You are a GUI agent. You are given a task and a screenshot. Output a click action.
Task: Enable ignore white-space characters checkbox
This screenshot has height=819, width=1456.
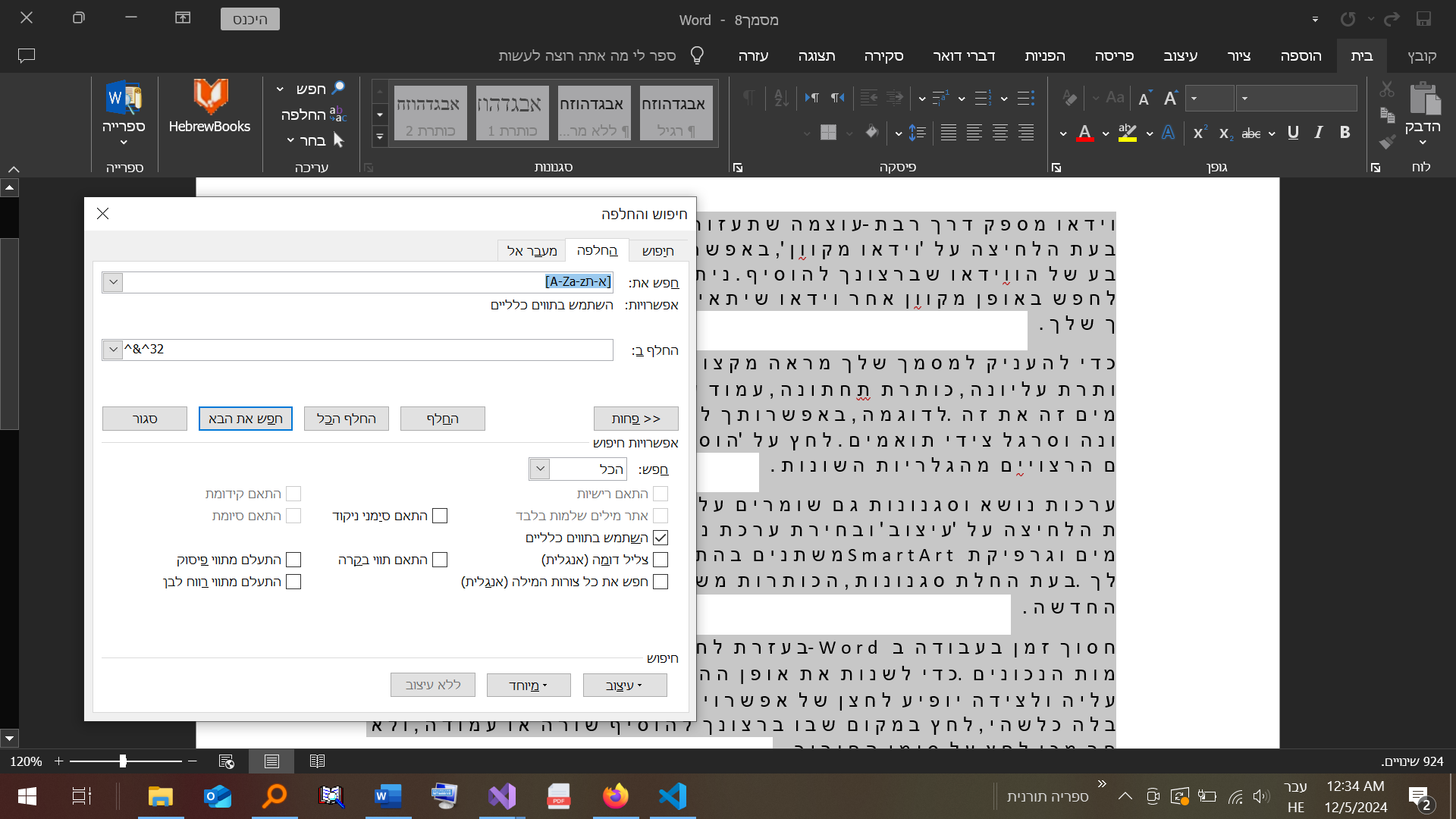coord(293,582)
